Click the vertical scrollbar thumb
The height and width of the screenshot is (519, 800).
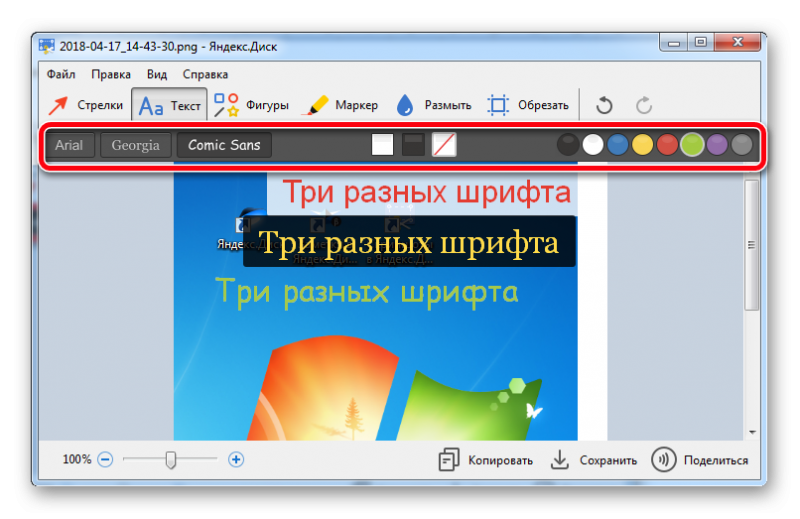[x=751, y=245]
